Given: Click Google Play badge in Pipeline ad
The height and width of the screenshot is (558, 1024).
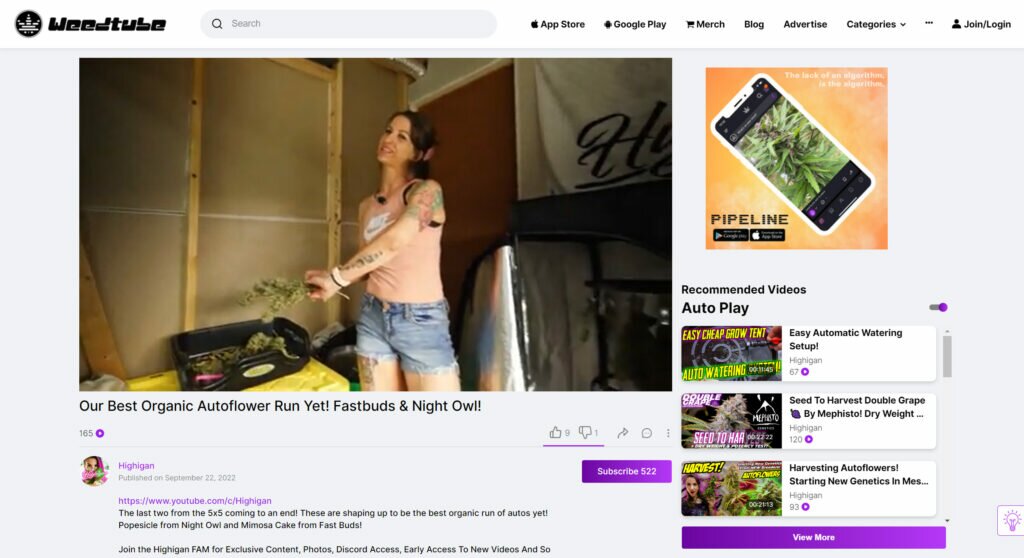Looking at the screenshot, I should click(729, 235).
